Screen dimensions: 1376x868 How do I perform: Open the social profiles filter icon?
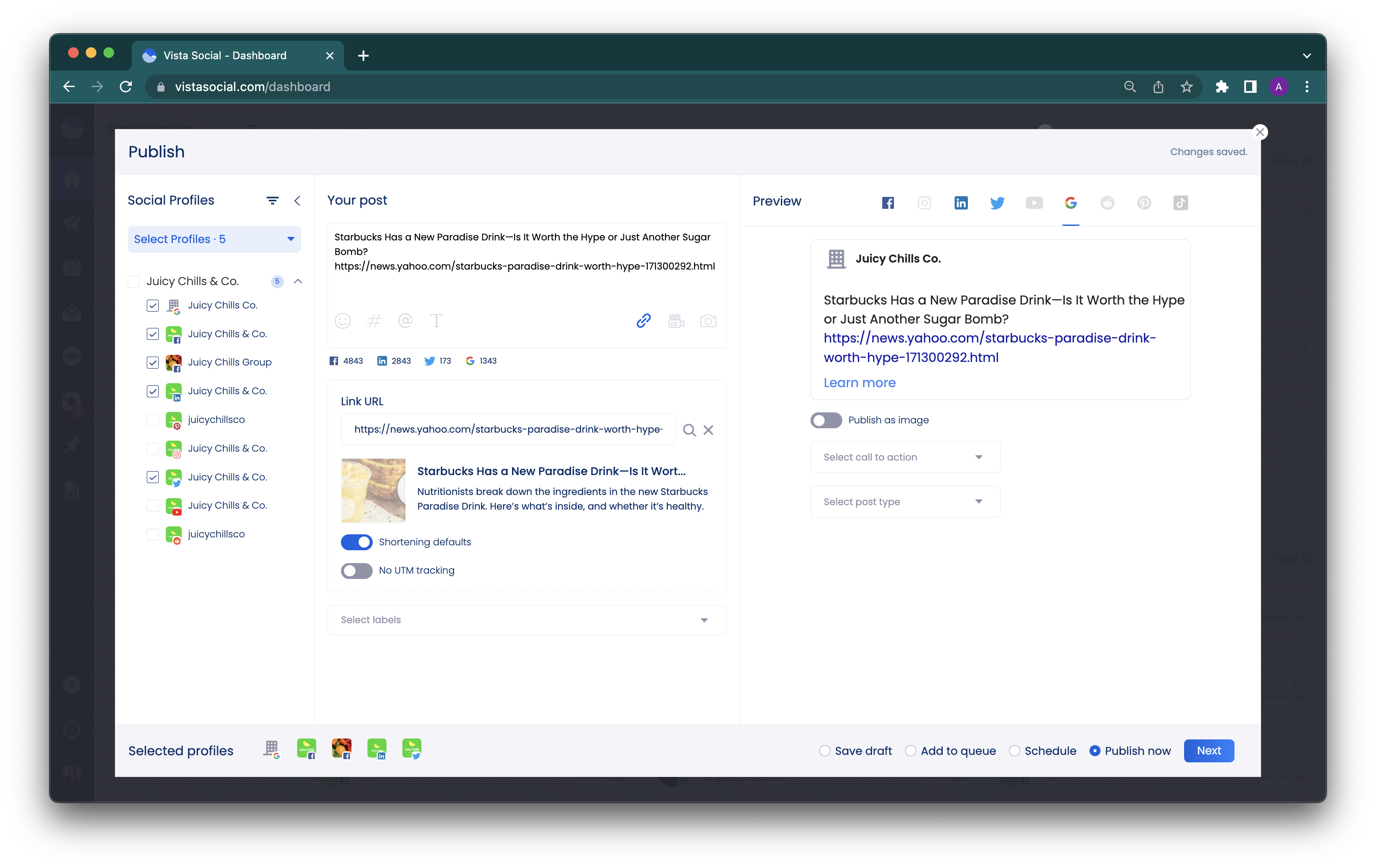(272, 201)
